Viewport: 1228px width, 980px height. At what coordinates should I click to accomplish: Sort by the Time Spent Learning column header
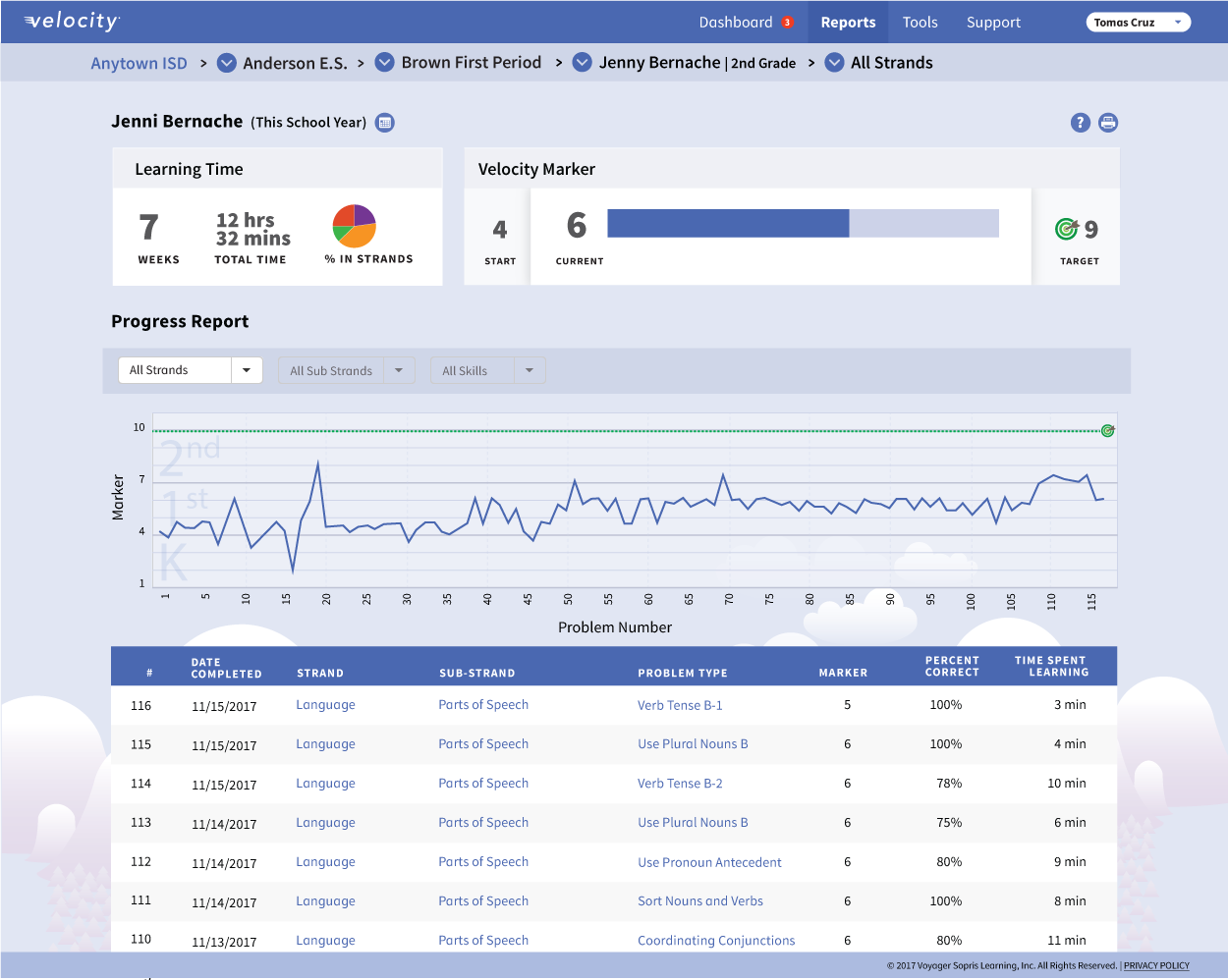(x=1051, y=667)
